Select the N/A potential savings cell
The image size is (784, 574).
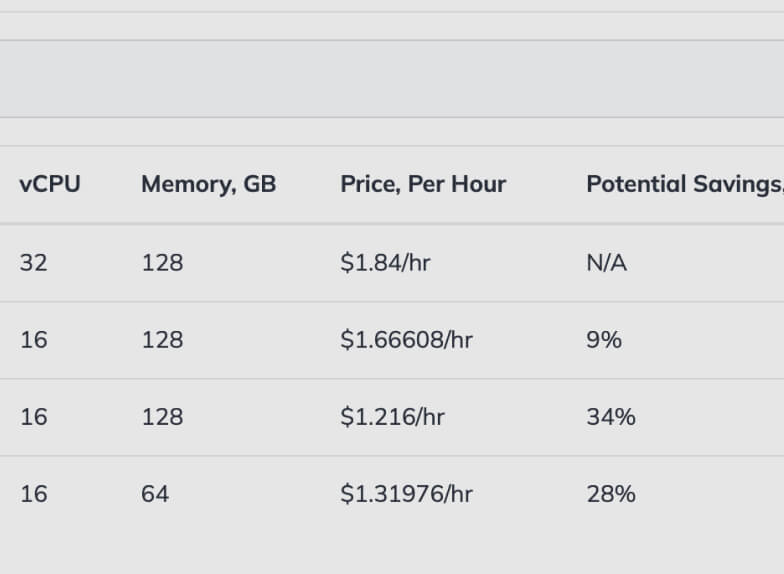coord(607,263)
